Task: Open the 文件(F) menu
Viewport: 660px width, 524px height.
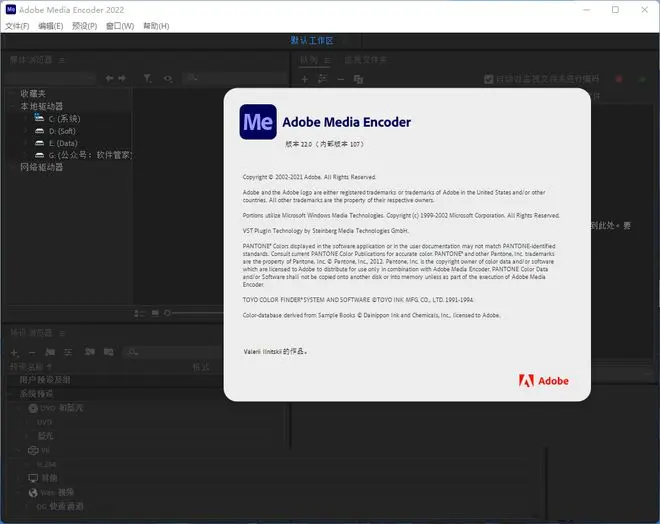Action: 17,26
